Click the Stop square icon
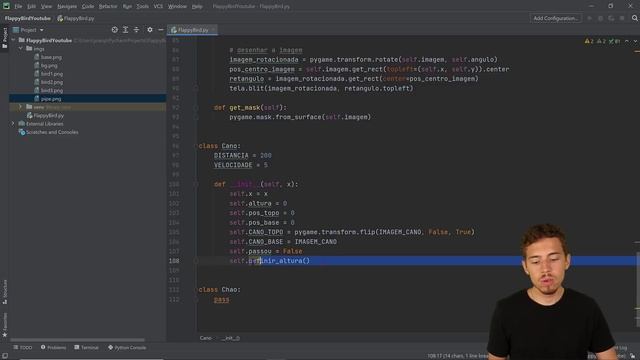 pos(622,18)
